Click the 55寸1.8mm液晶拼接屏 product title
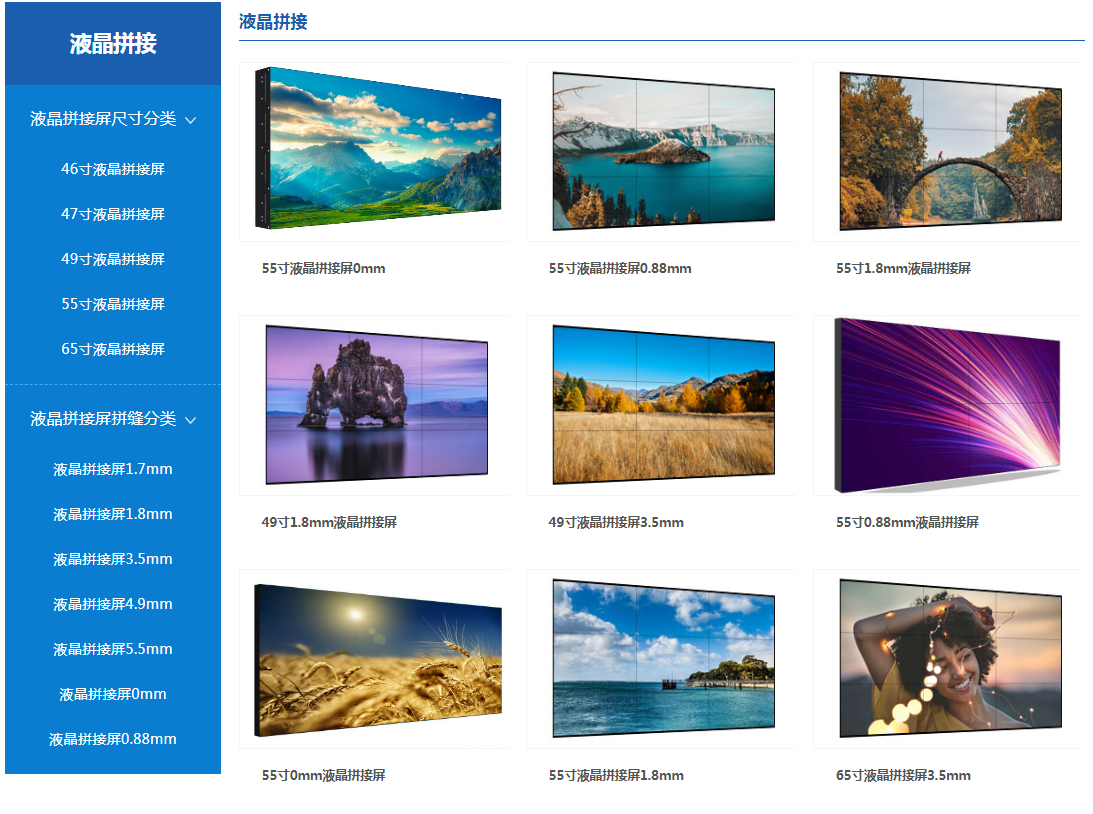 (x=903, y=268)
